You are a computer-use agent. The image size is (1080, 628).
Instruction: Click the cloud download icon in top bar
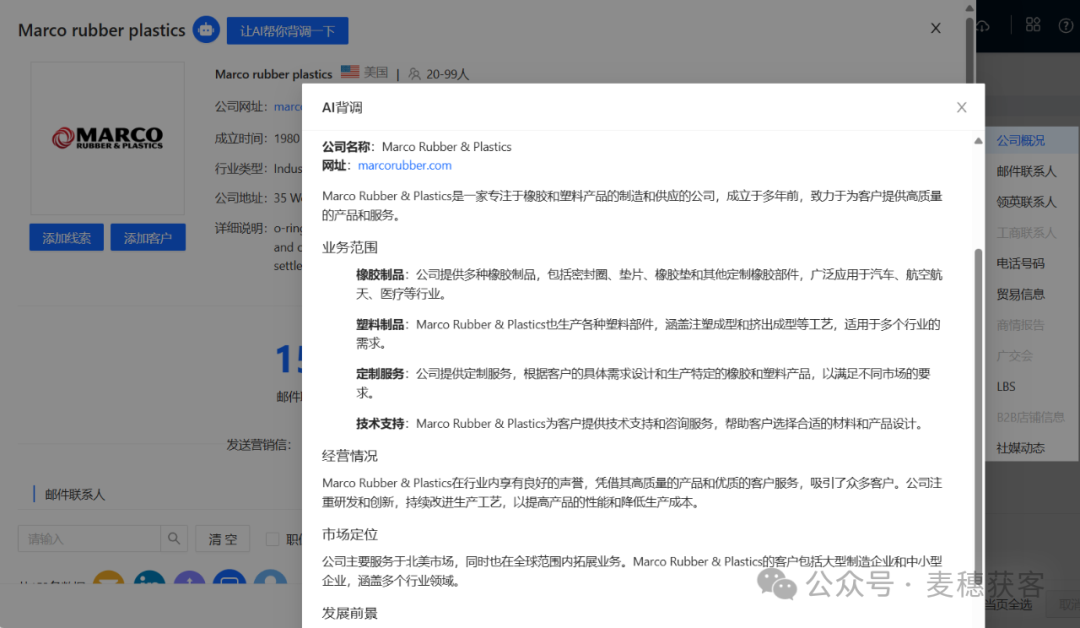coord(983,25)
